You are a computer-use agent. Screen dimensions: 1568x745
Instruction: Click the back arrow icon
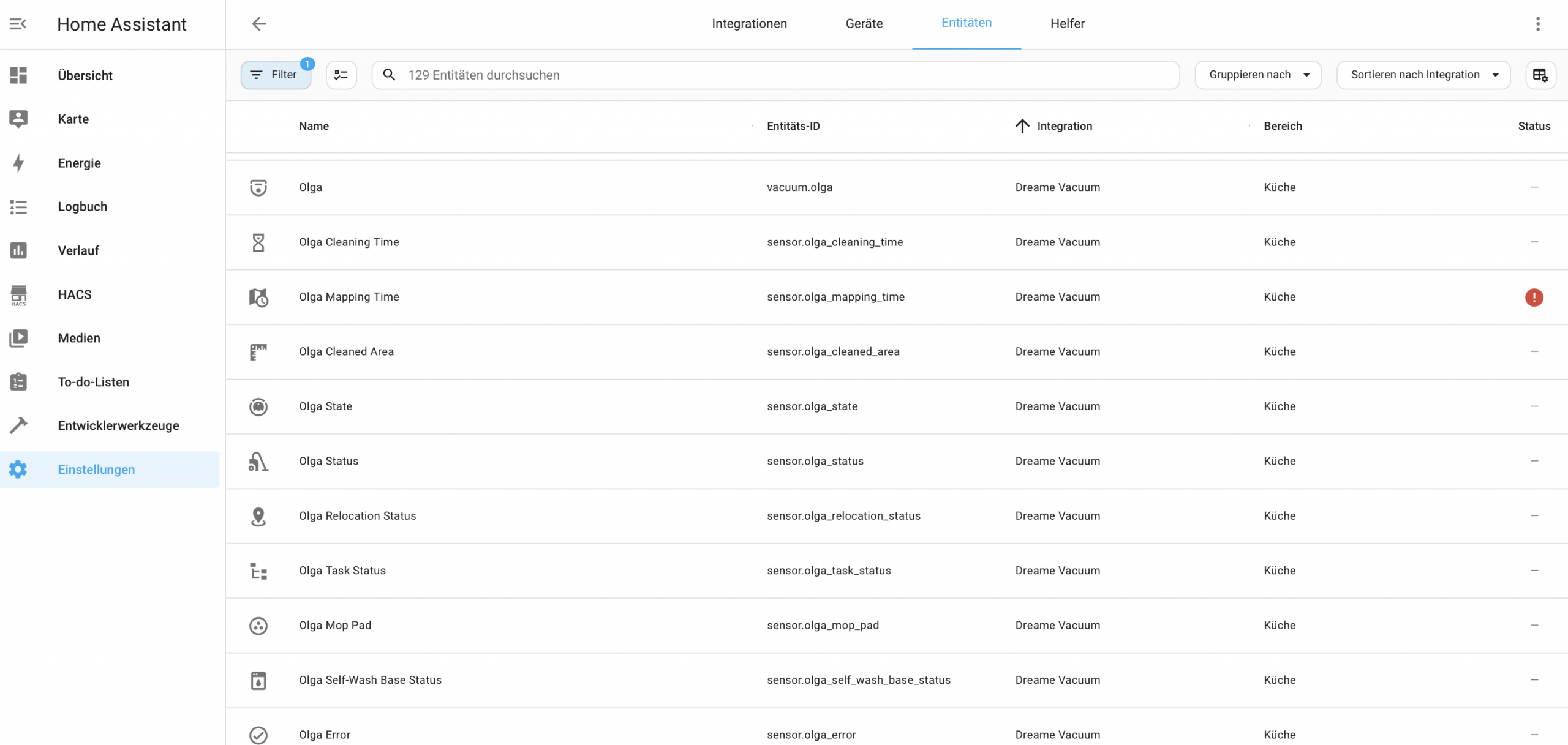259,24
